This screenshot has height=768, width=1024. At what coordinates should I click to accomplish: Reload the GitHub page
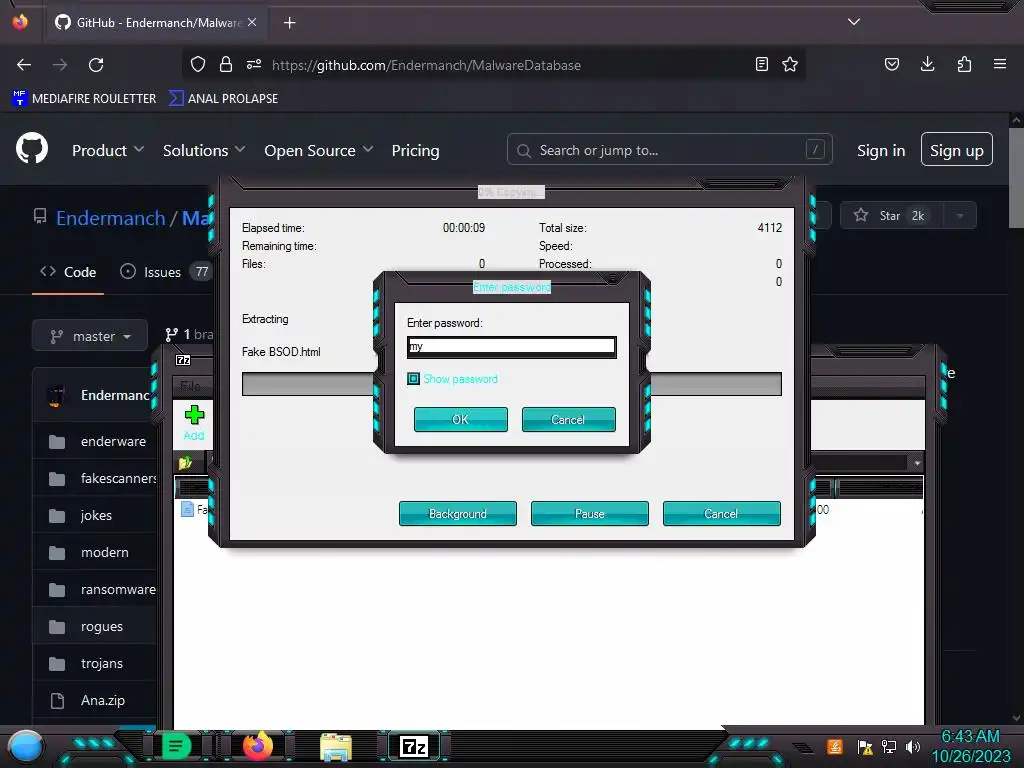[96, 65]
